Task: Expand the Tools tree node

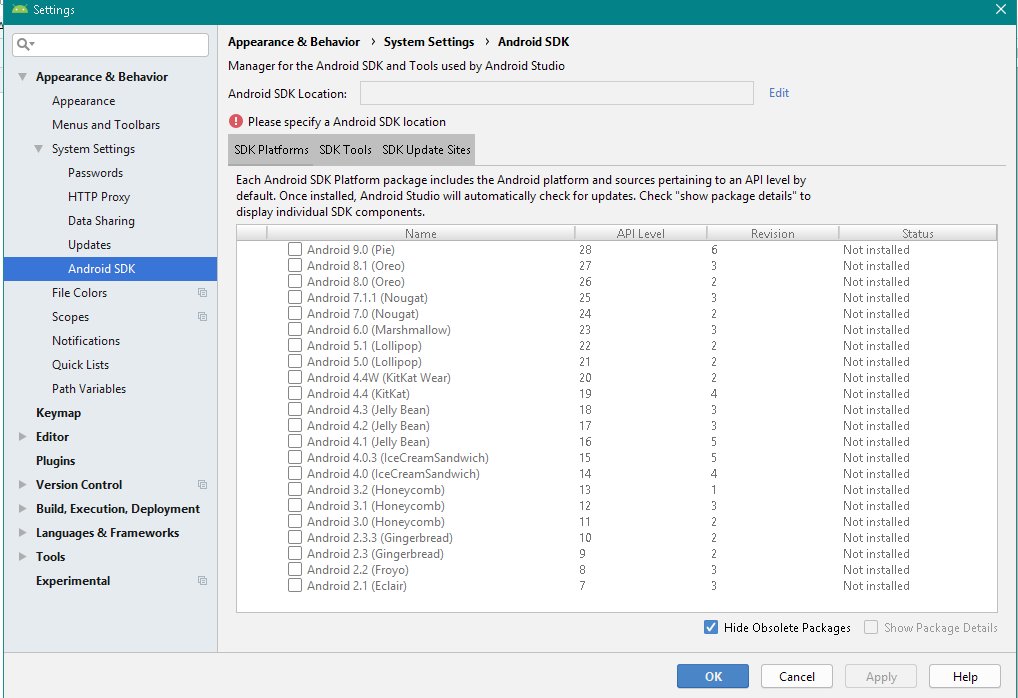Action: point(23,556)
